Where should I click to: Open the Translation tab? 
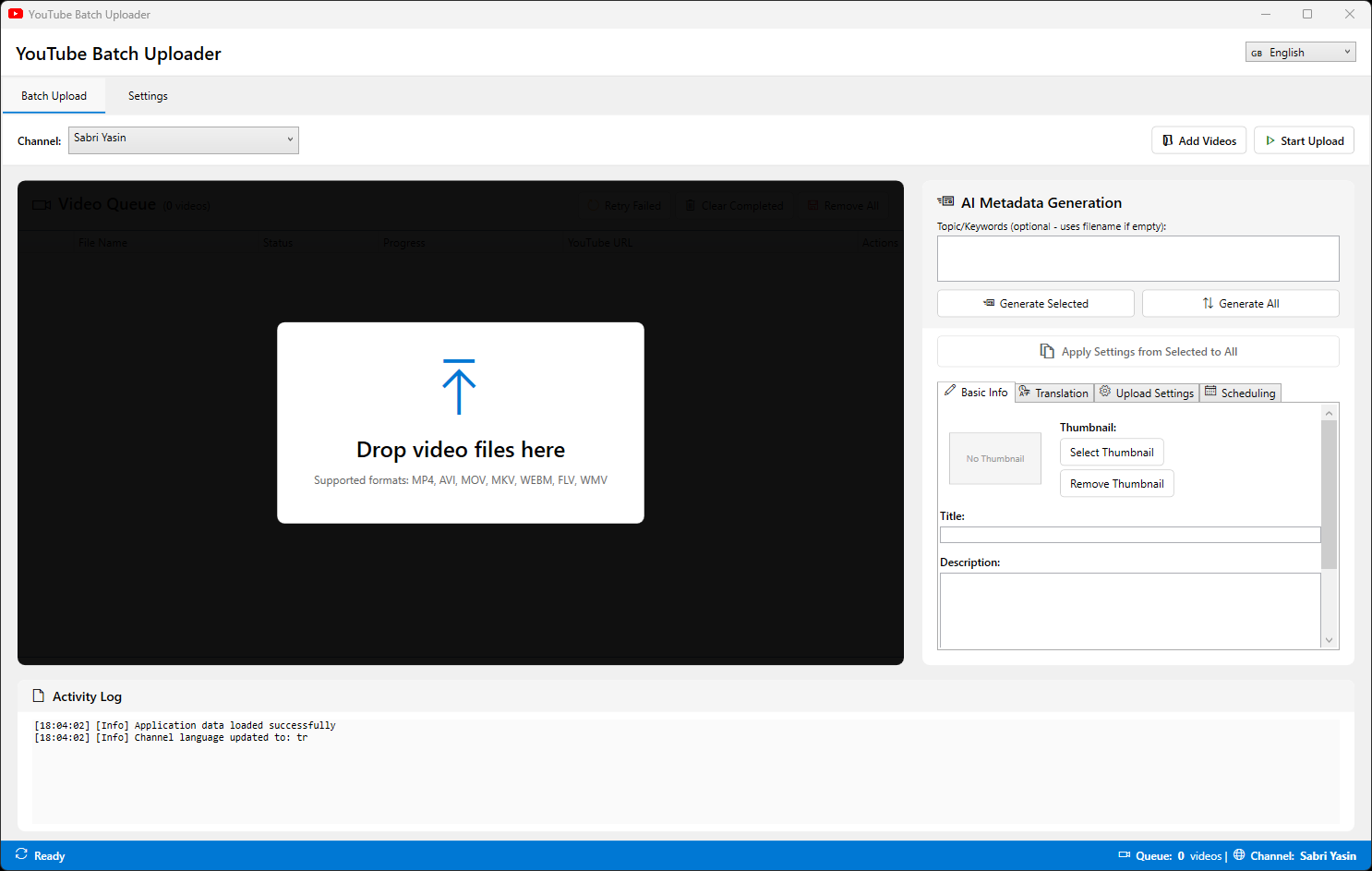tap(1053, 393)
